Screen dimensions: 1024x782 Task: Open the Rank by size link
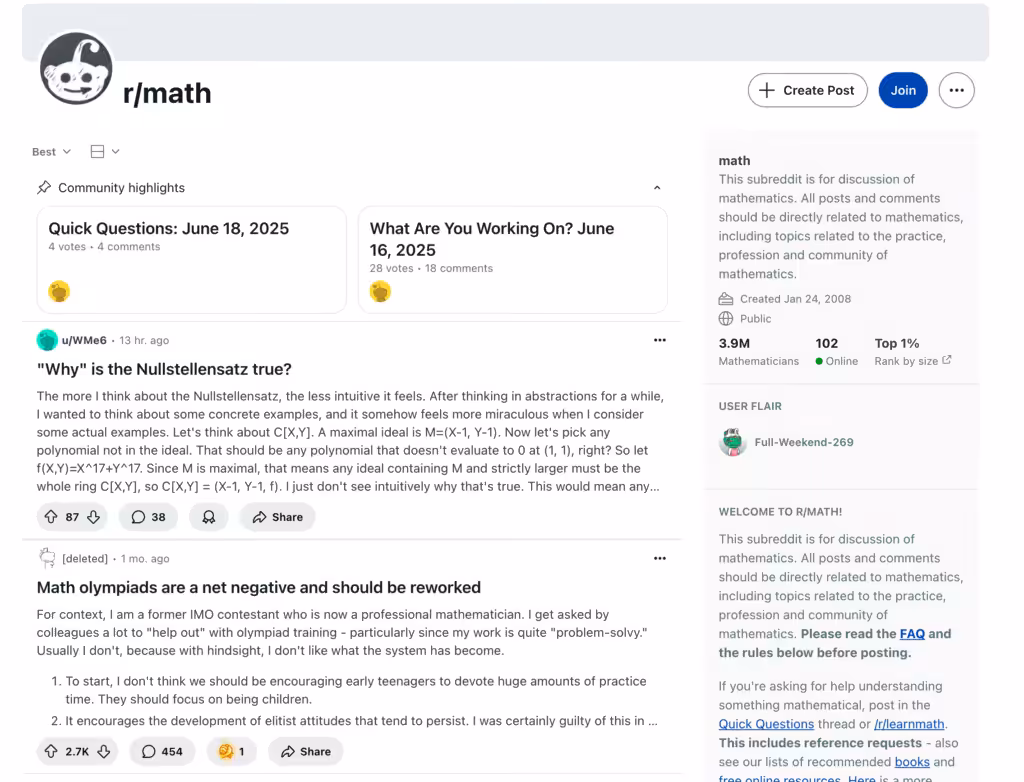(912, 361)
